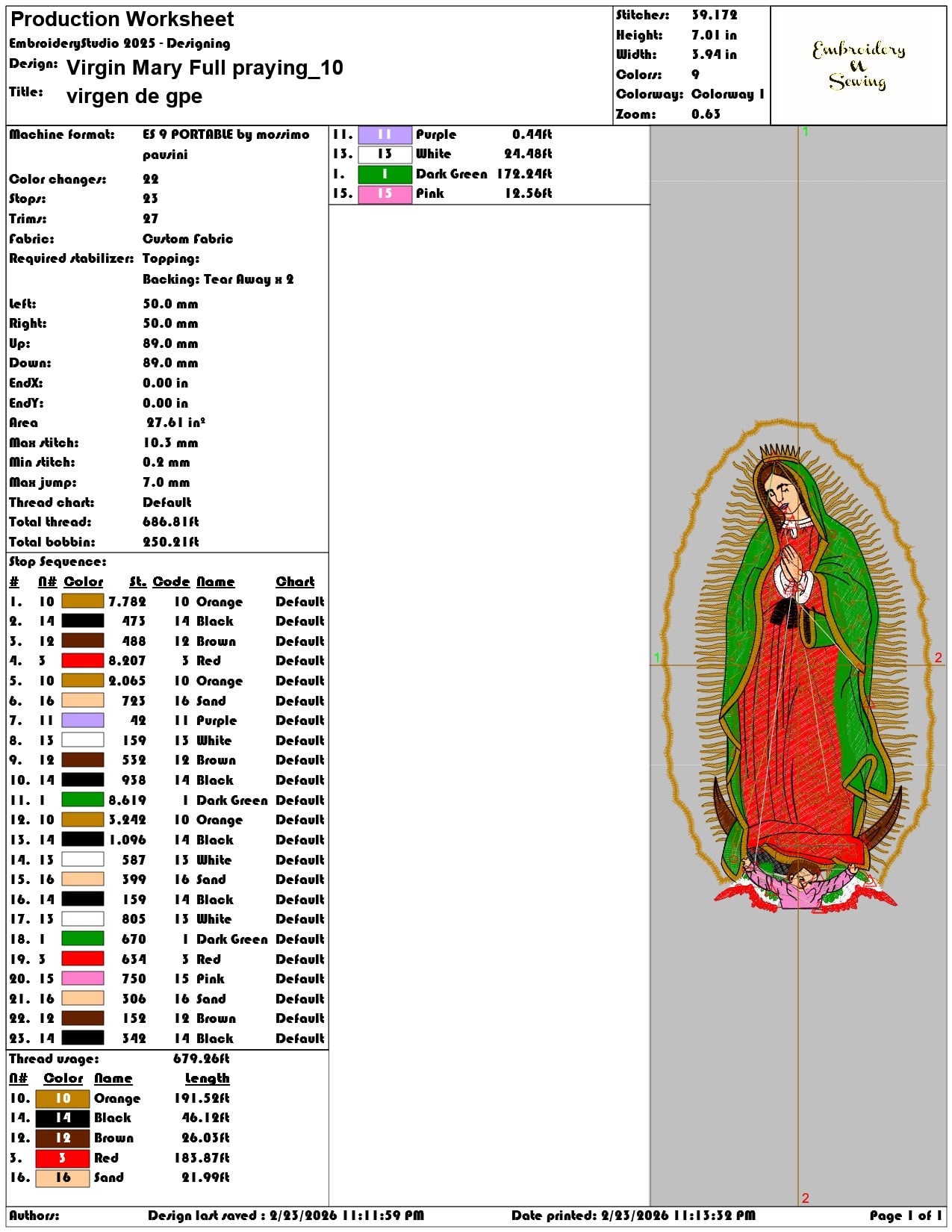
Task: Select black swatch in stop sequence row 2
Action: coord(83,621)
